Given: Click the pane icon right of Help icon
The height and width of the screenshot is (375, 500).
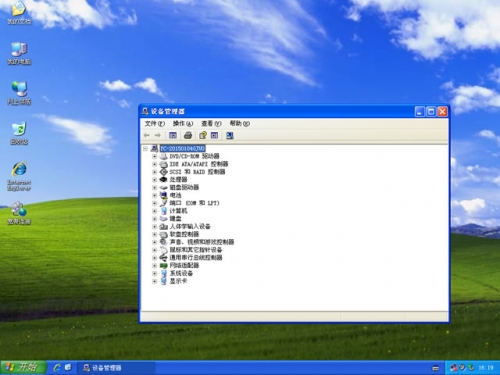Looking at the screenshot, I should point(214,135).
